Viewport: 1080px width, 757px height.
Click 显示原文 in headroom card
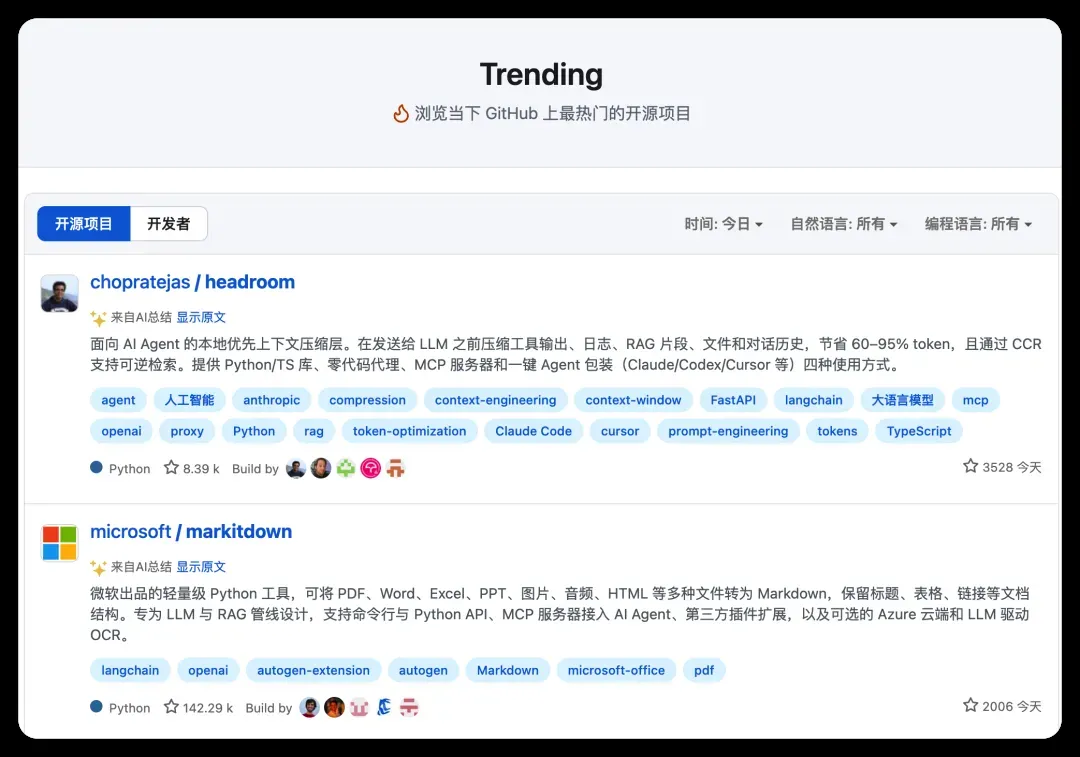[x=201, y=318]
